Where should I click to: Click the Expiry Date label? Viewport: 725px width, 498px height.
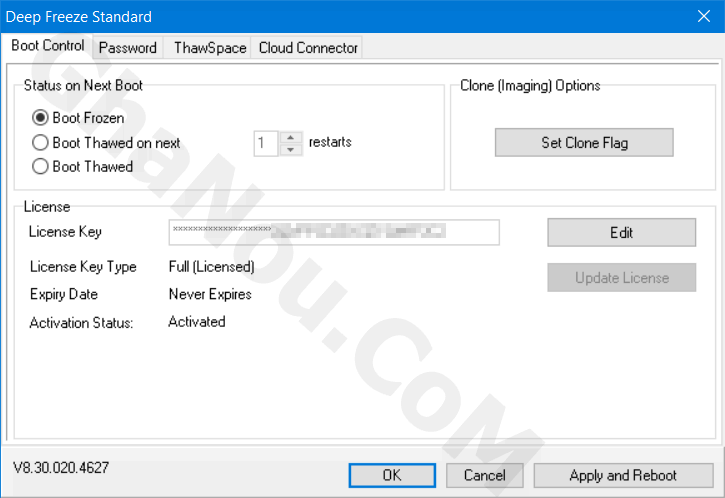[x=64, y=294]
